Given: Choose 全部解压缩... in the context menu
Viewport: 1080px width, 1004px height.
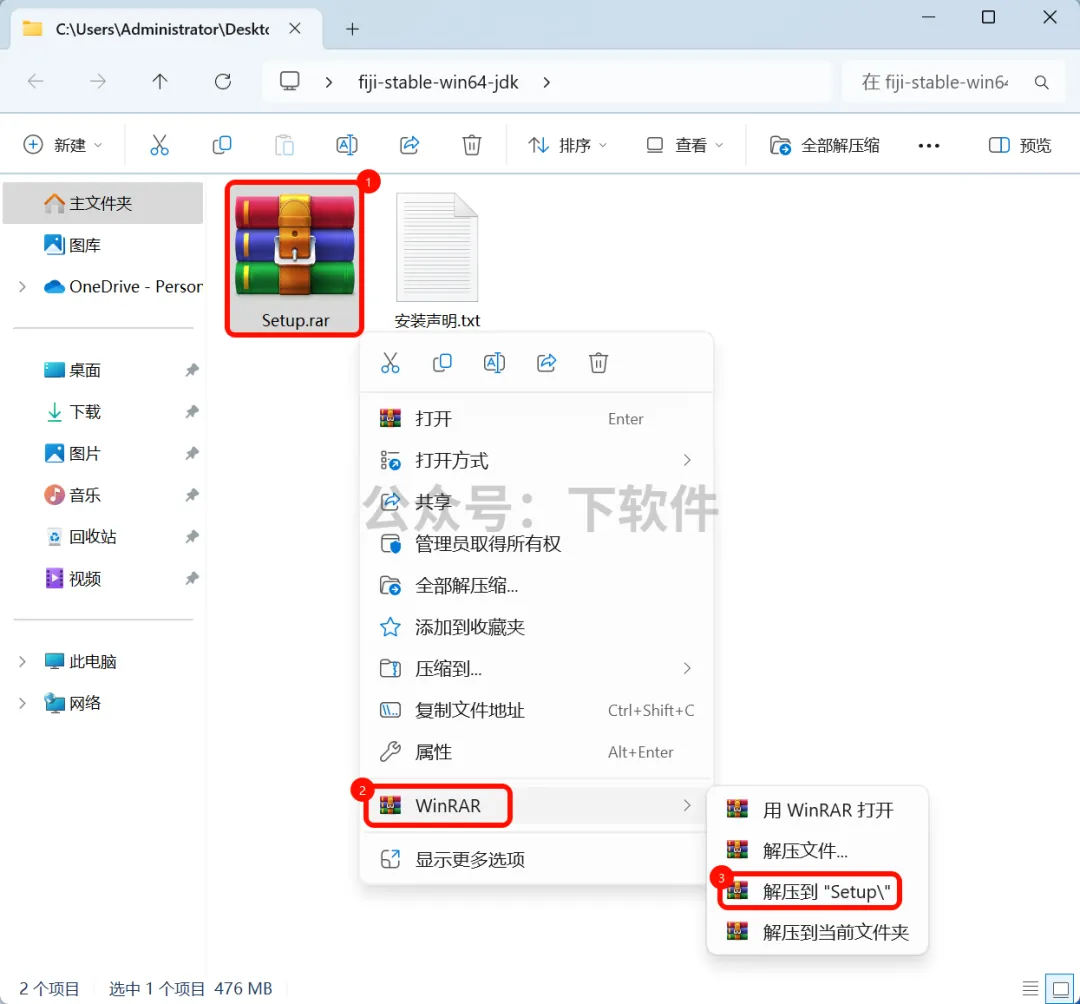Looking at the screenshot, I should pyautogui.click(x=537, y=585).
